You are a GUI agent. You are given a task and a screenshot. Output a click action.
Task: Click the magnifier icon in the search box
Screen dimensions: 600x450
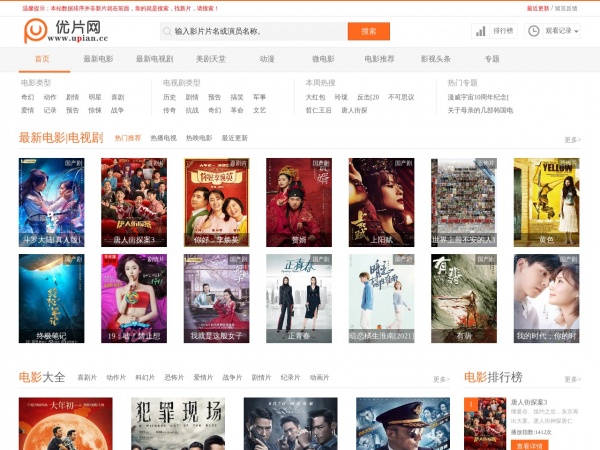167,31
